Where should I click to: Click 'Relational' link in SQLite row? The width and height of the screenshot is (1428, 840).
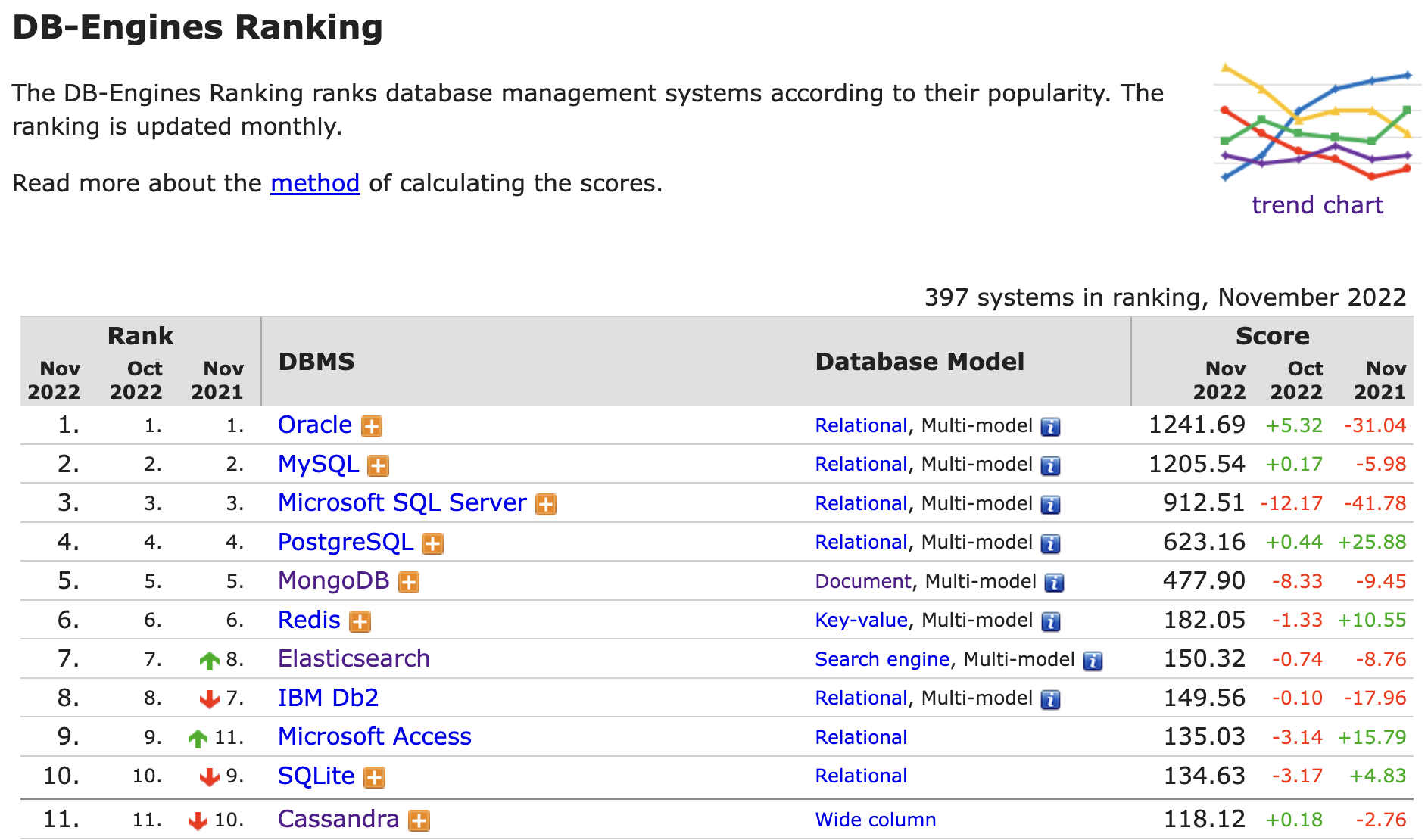861,776
